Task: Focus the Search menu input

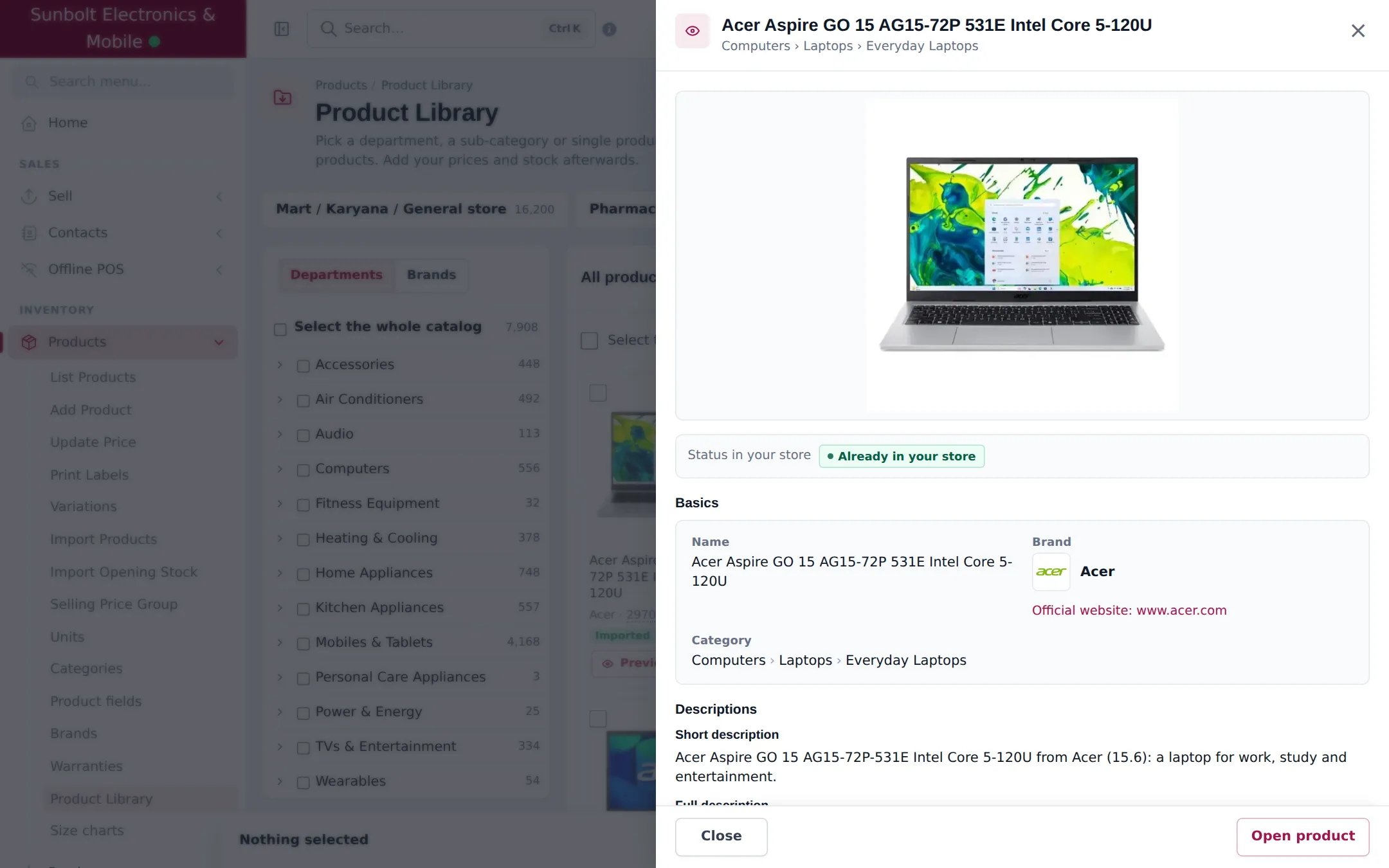Action: tap(123, 82)
